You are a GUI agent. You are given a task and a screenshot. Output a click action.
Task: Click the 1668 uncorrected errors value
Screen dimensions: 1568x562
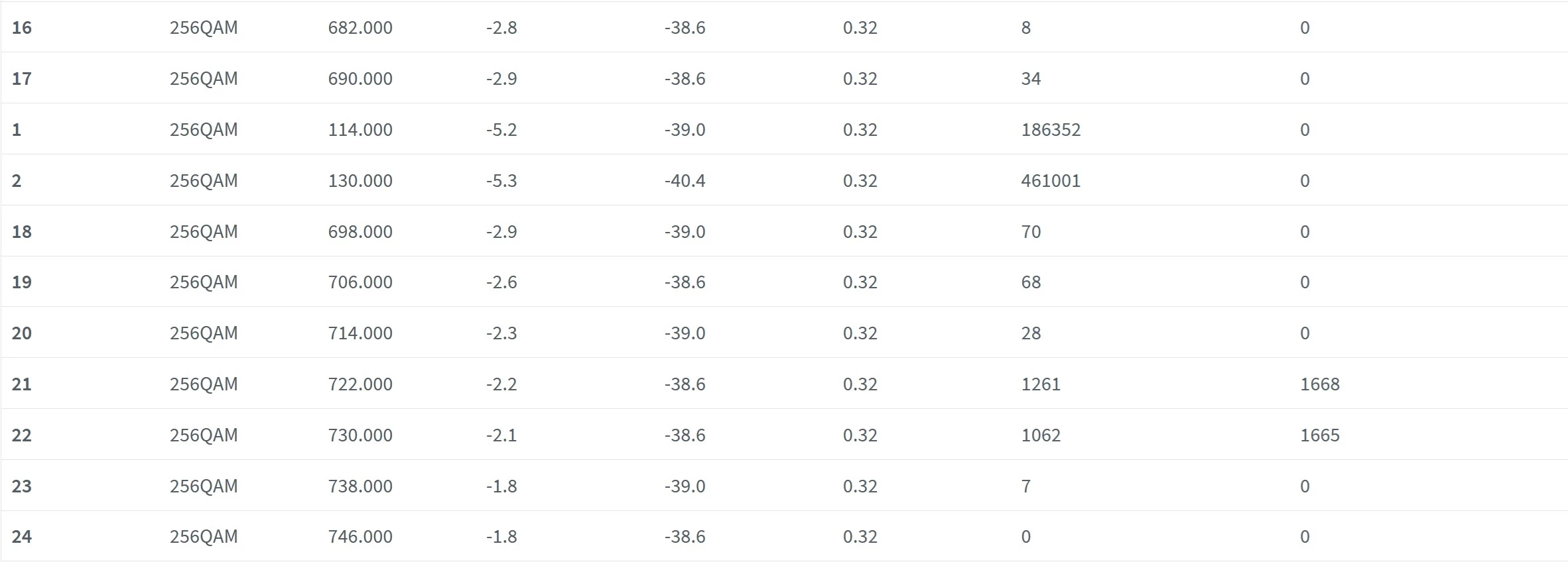point(1320,384)
